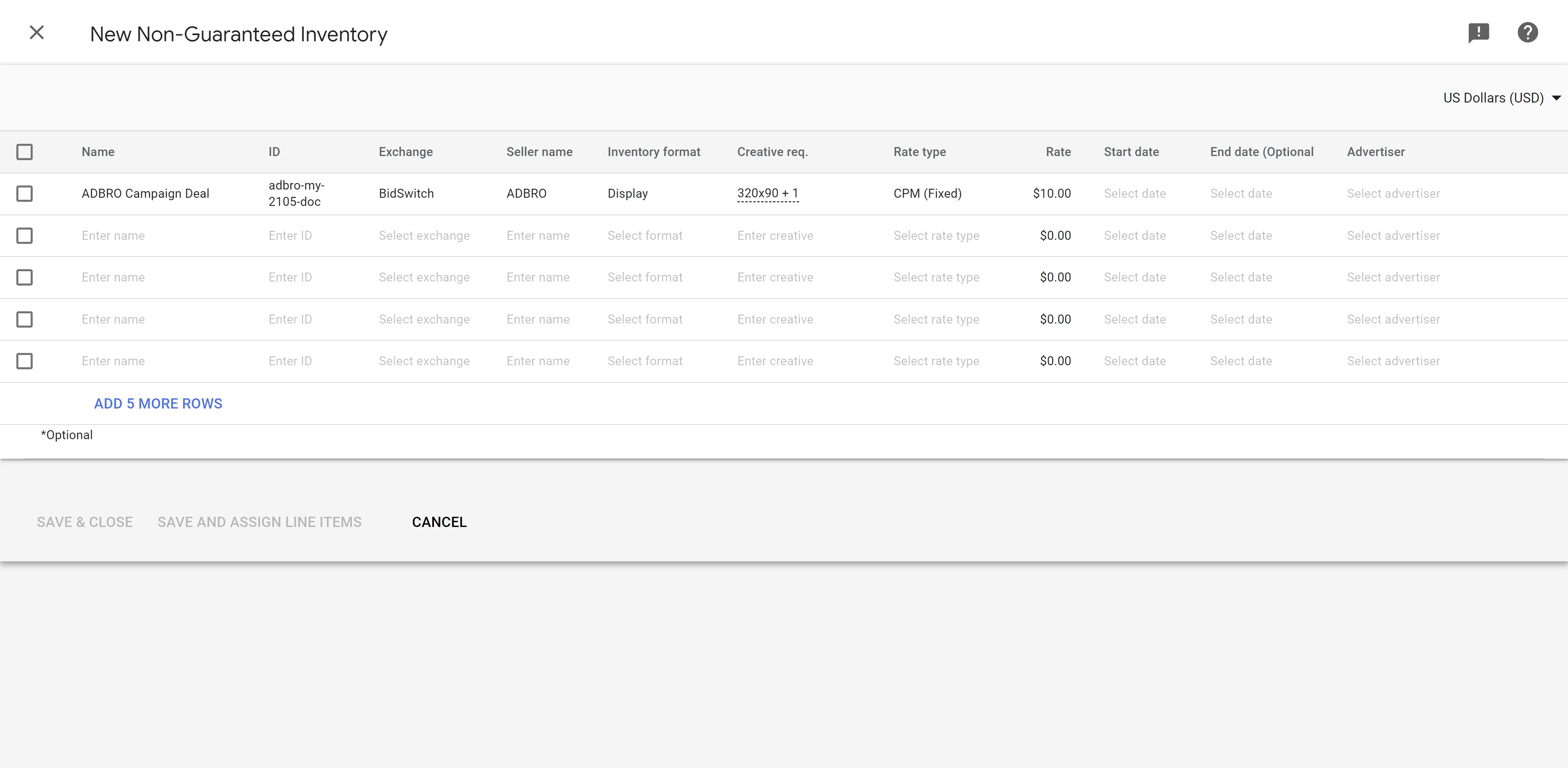Select the last empty row checkbox
1568x768 pixels.
pos(25,361)
